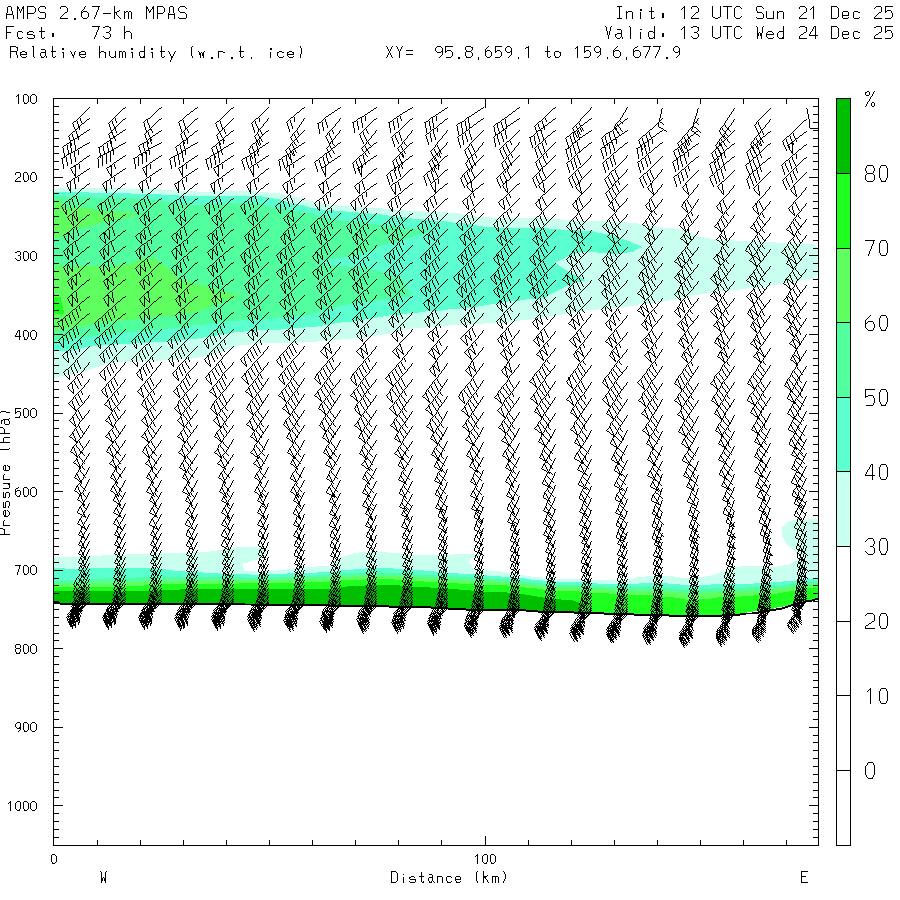Viewport: 900px width, 900px height.
Task: Click the 70 colorbar value label
Action: click(x=876, y=249)
